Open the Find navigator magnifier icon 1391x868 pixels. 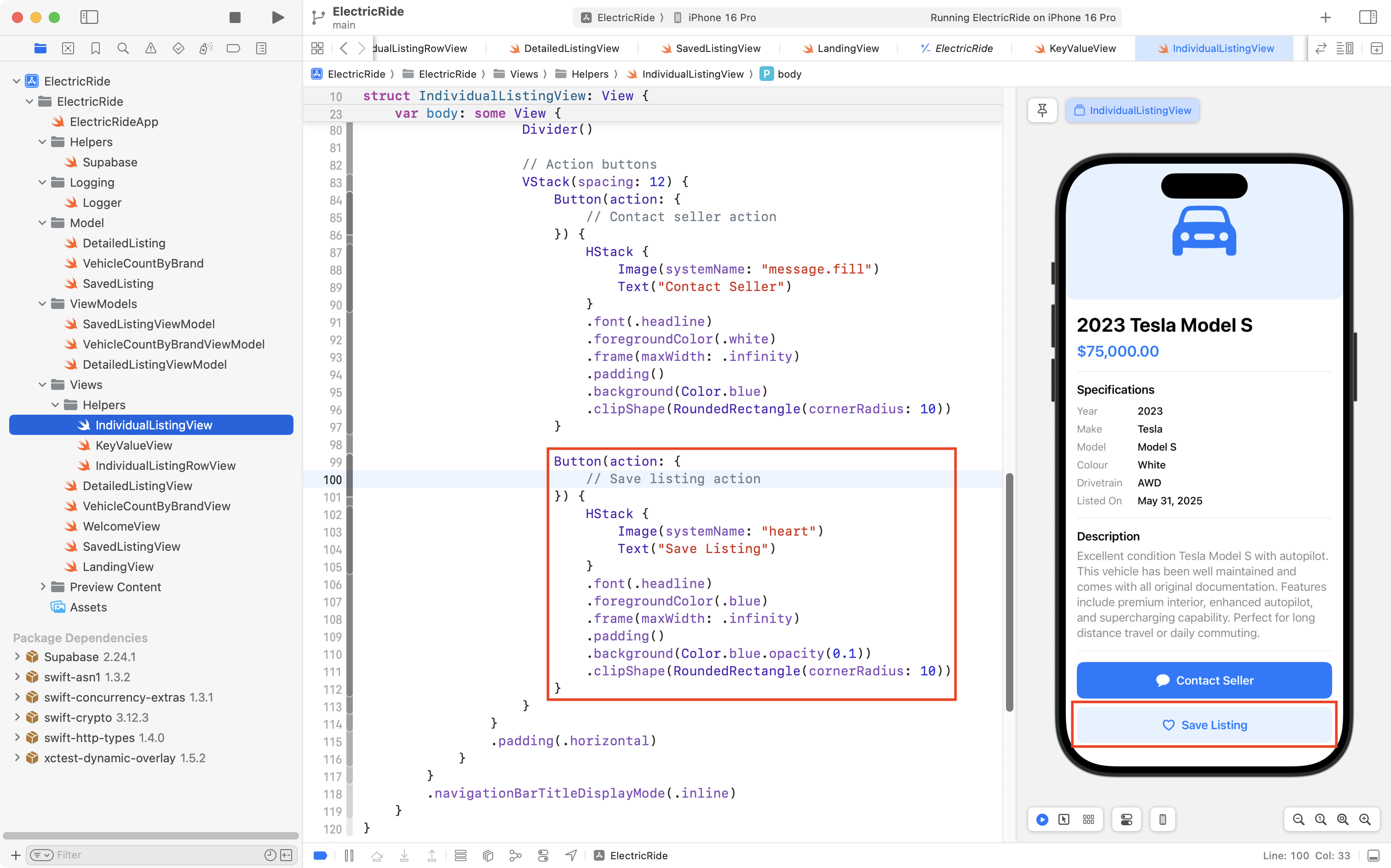click(x=123, y=48)
